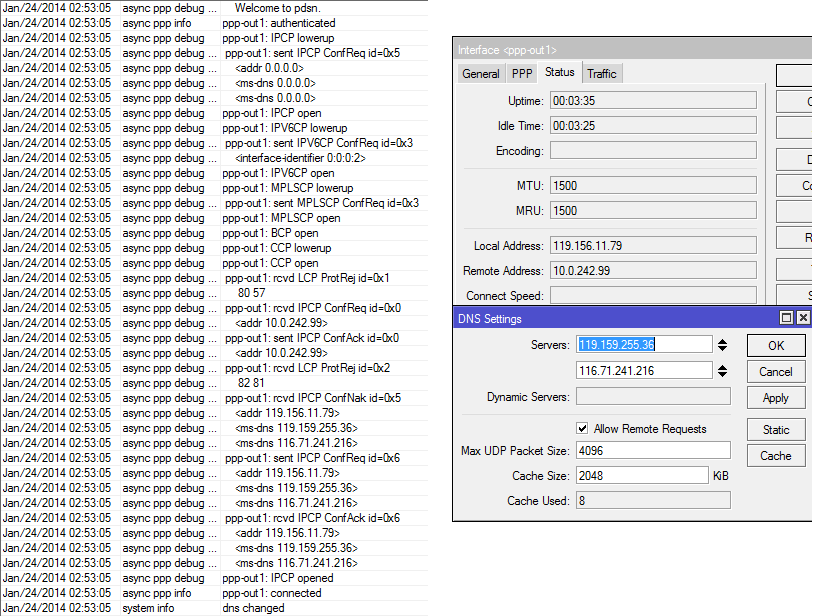
Task: Switch to the General tab
Action: pyautogui.click(x=481, y=73)
